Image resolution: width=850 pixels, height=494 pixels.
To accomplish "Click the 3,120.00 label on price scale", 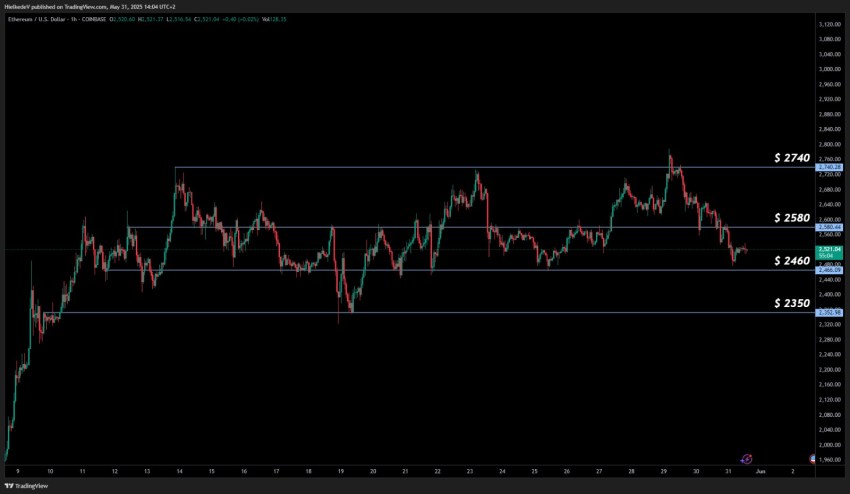I will pos(827,24).
